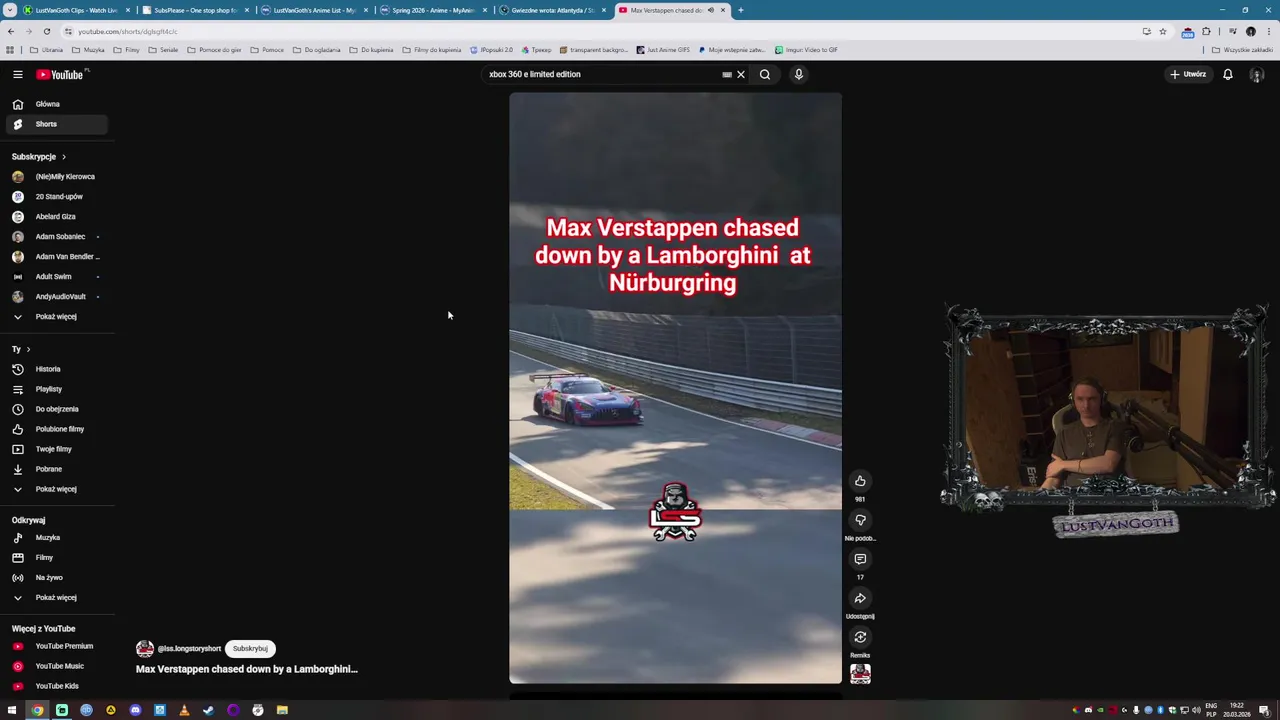Click the YouTube search input field
The height and width of the screenshot is (720, 1280).
click(x=600, y=74)
